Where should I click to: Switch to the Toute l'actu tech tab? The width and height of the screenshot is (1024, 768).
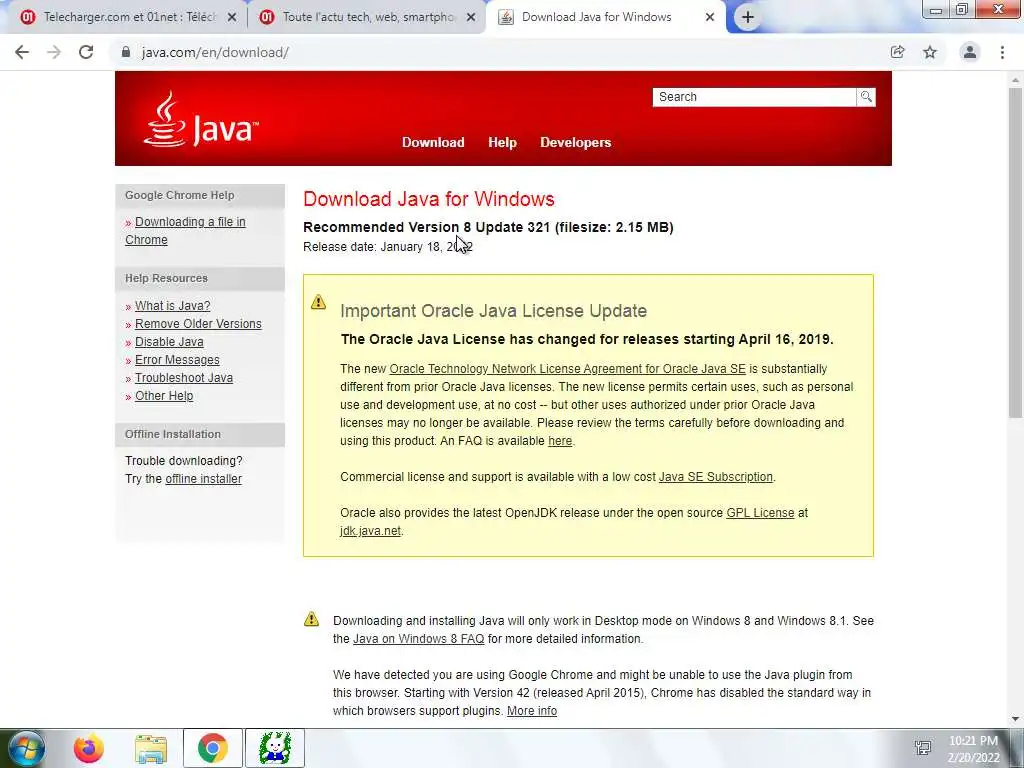(x=369, y=18)
